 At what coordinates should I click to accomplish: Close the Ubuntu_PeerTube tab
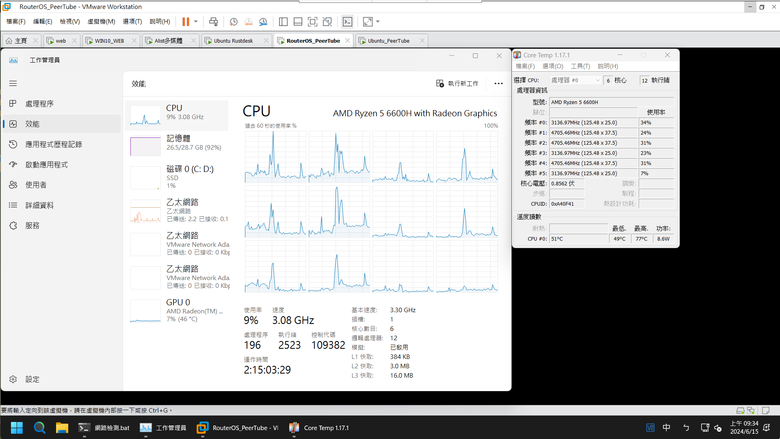click(x=422, y=41)
